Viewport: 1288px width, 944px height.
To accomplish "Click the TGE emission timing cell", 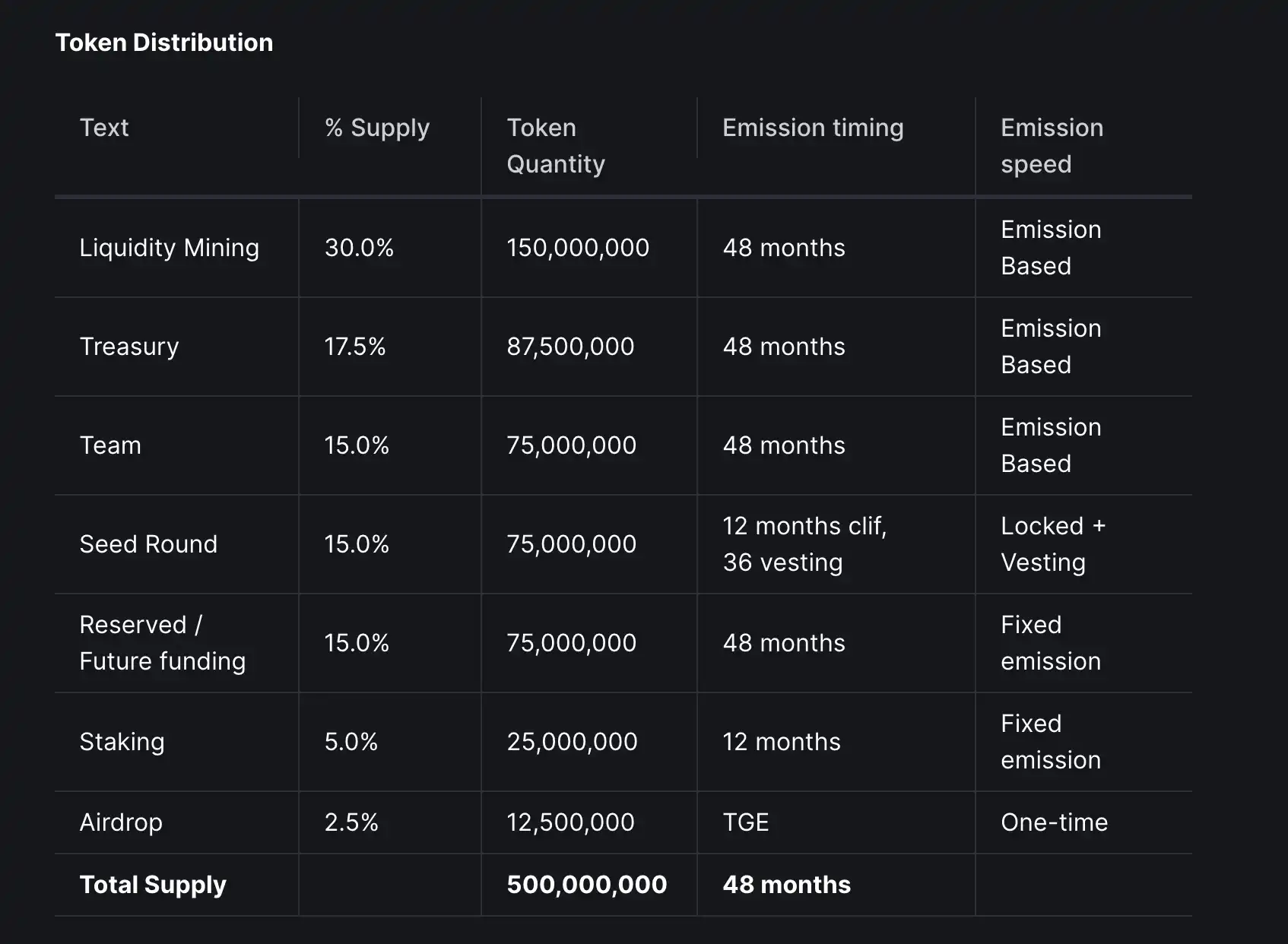I will (x=746, y=822).
